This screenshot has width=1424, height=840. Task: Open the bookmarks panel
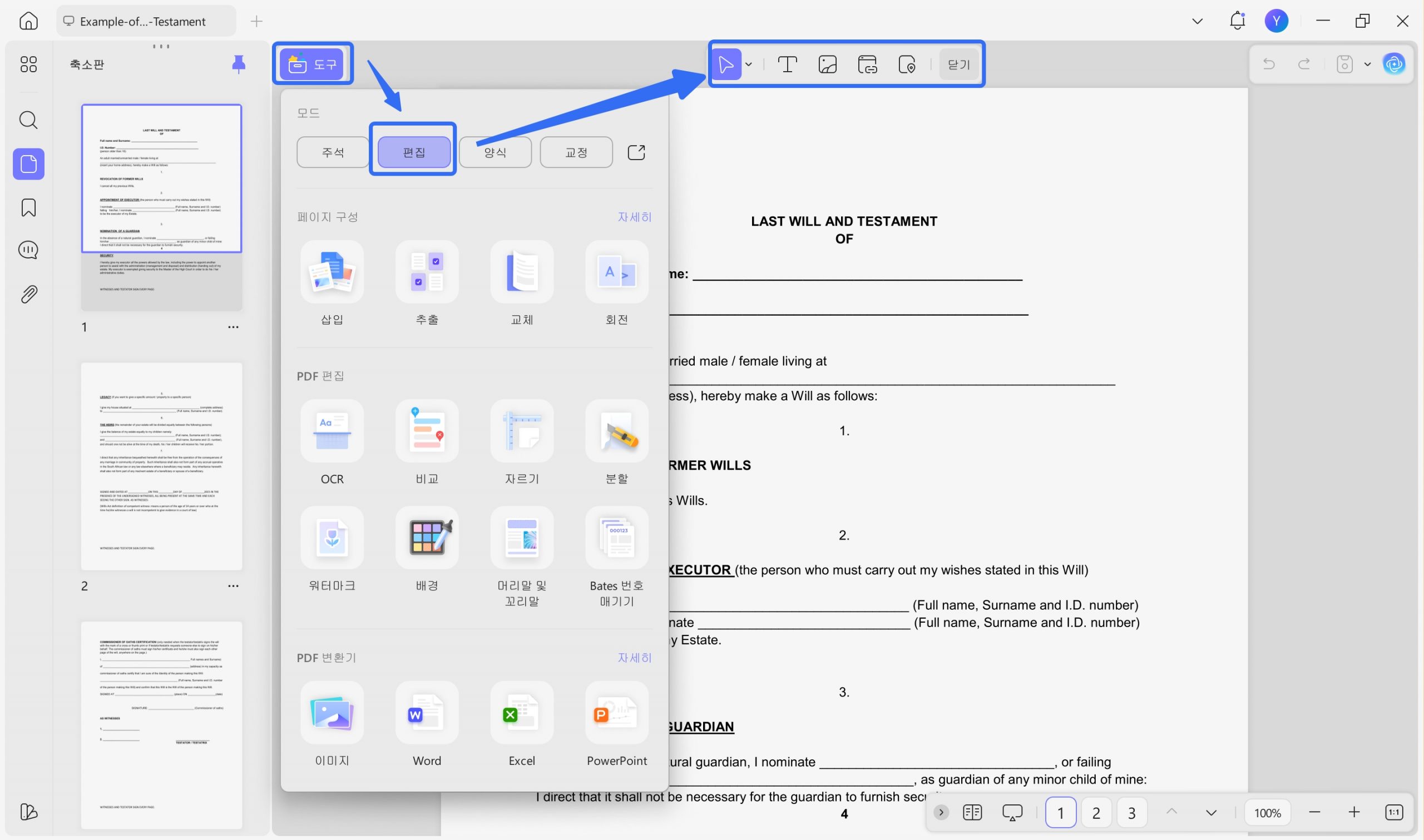coord(28,208)
